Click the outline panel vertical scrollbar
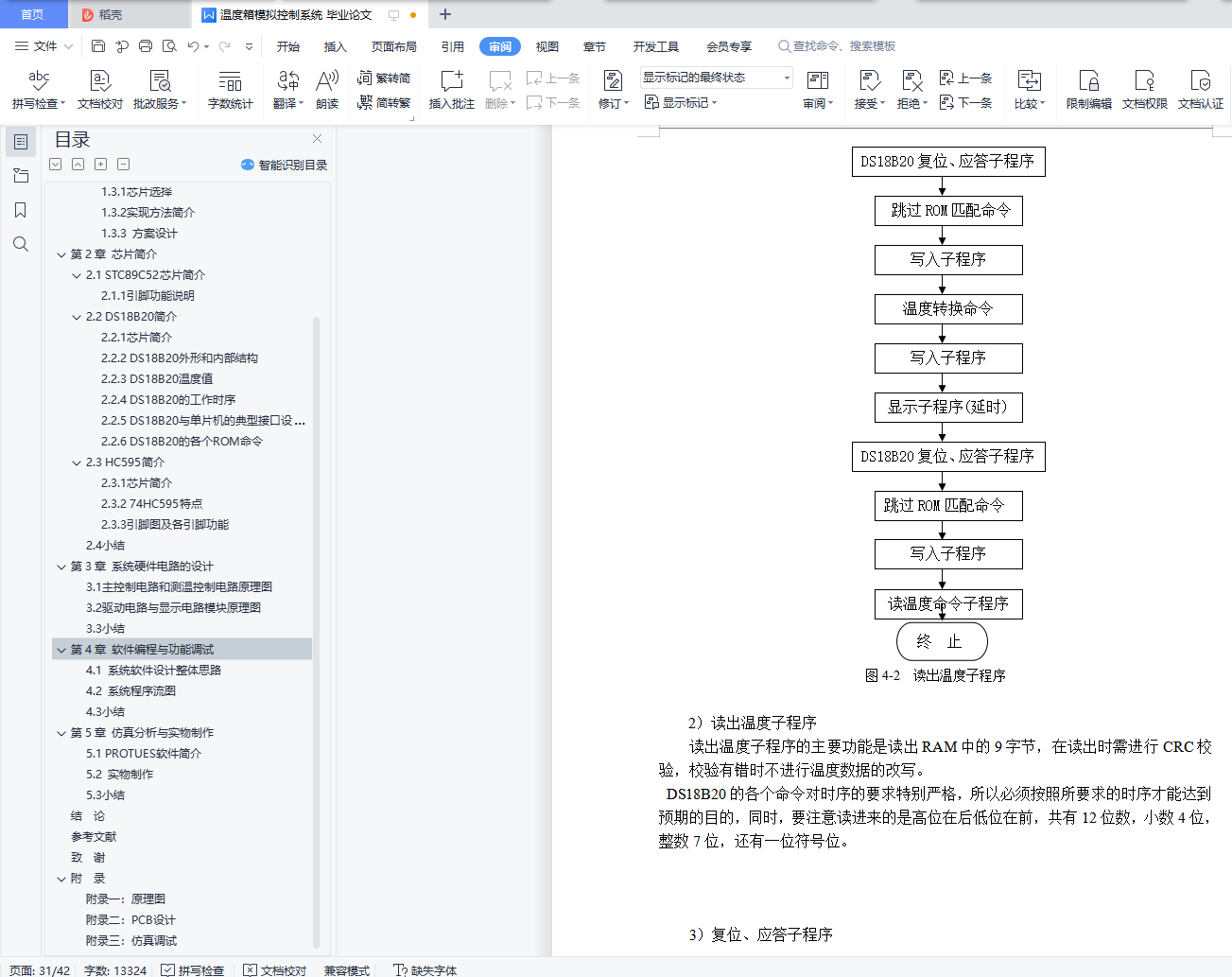The image size is (1232, 977). click(317, 634)
